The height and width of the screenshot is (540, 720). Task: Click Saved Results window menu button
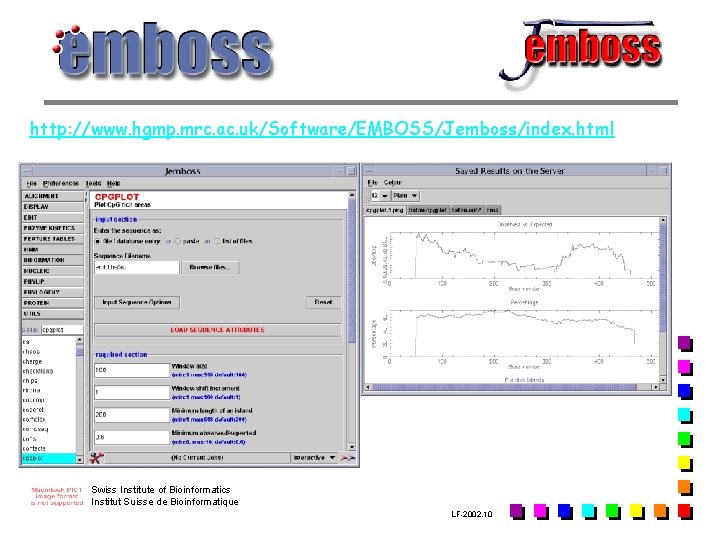(370, 171)
